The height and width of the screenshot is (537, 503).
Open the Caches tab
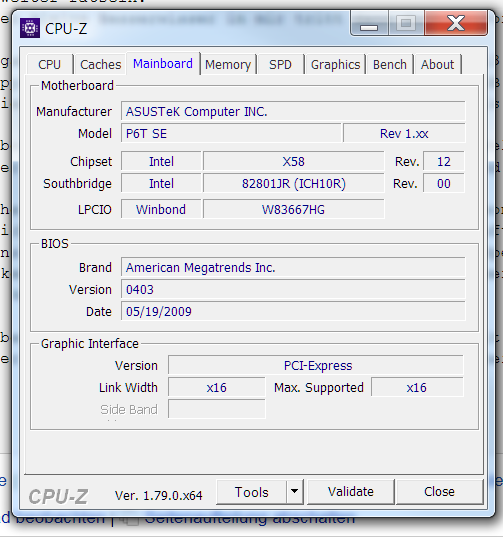(100, 64)
